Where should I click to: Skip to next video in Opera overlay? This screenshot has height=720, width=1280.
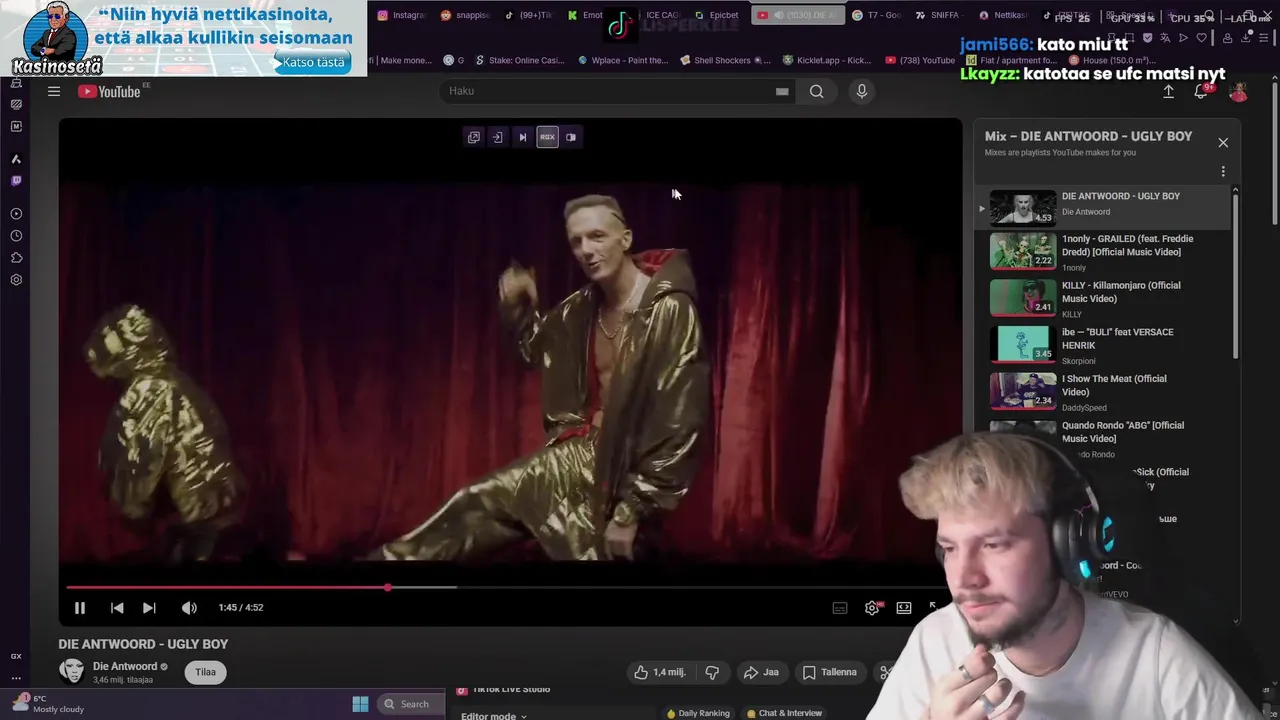click(x=522, y=137)
